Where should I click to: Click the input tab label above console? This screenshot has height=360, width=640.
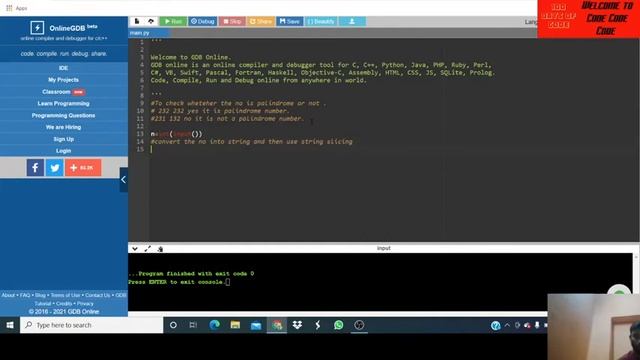[383, 248]
